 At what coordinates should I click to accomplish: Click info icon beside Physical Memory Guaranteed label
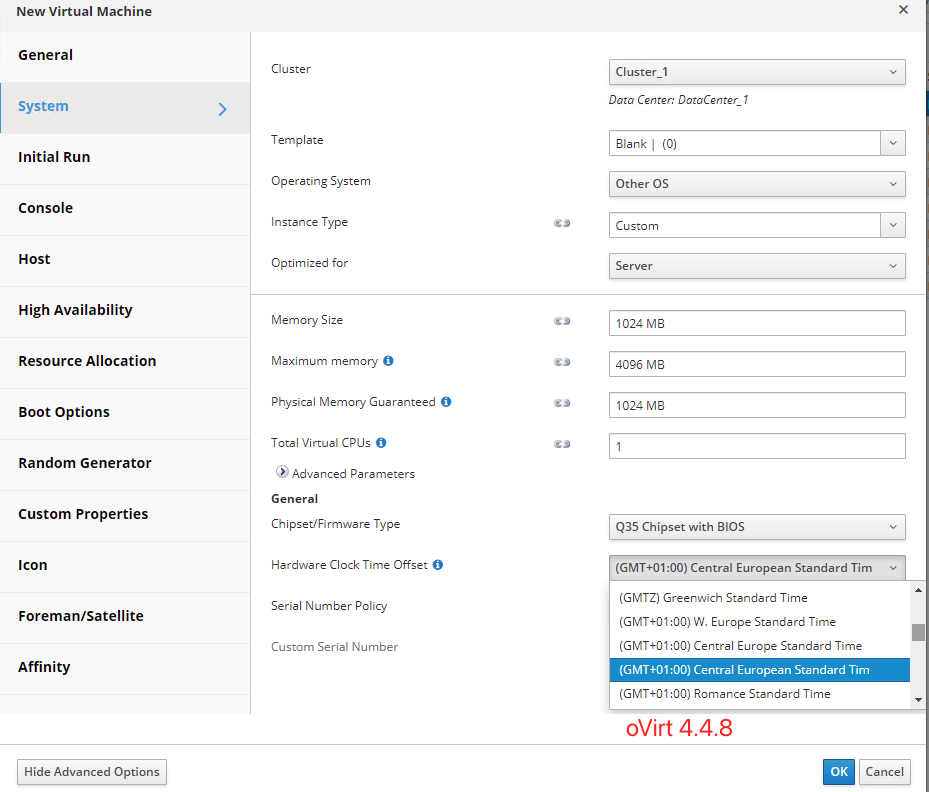[x=446, y=402]
